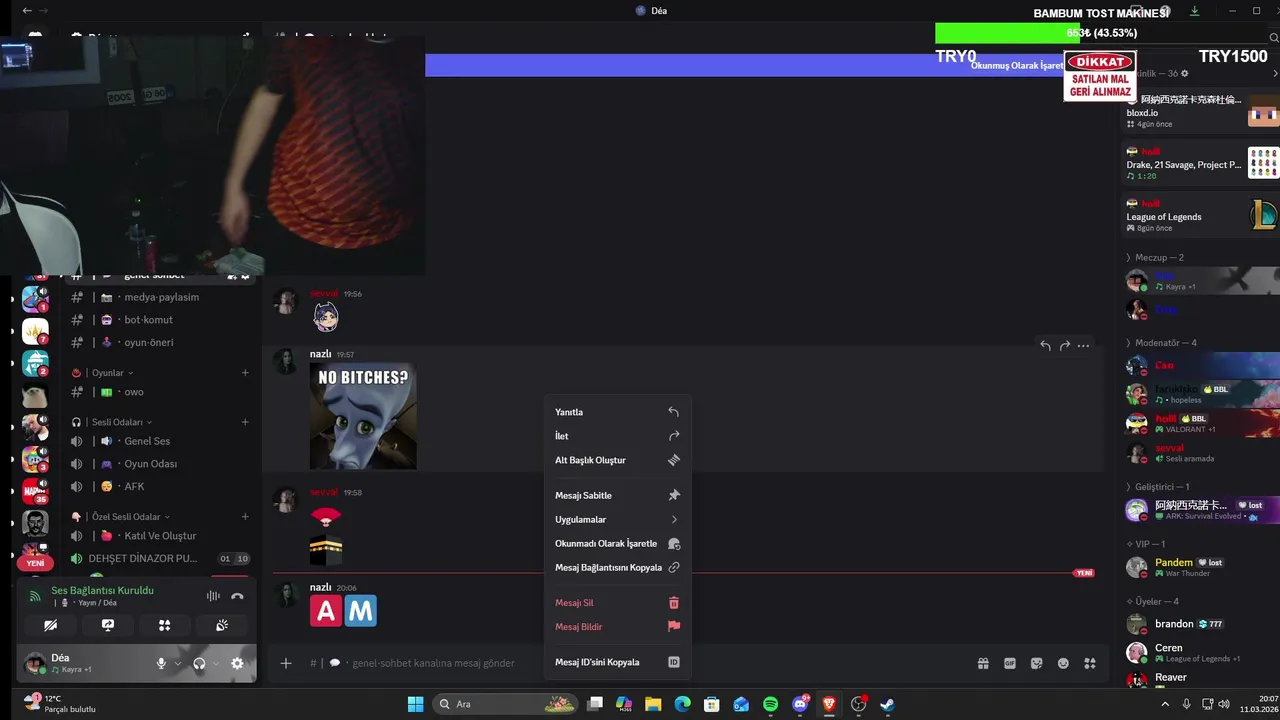Open the activities button in voice panel
This screenshot has width=1280, height=720.
(x=165, y=625)
